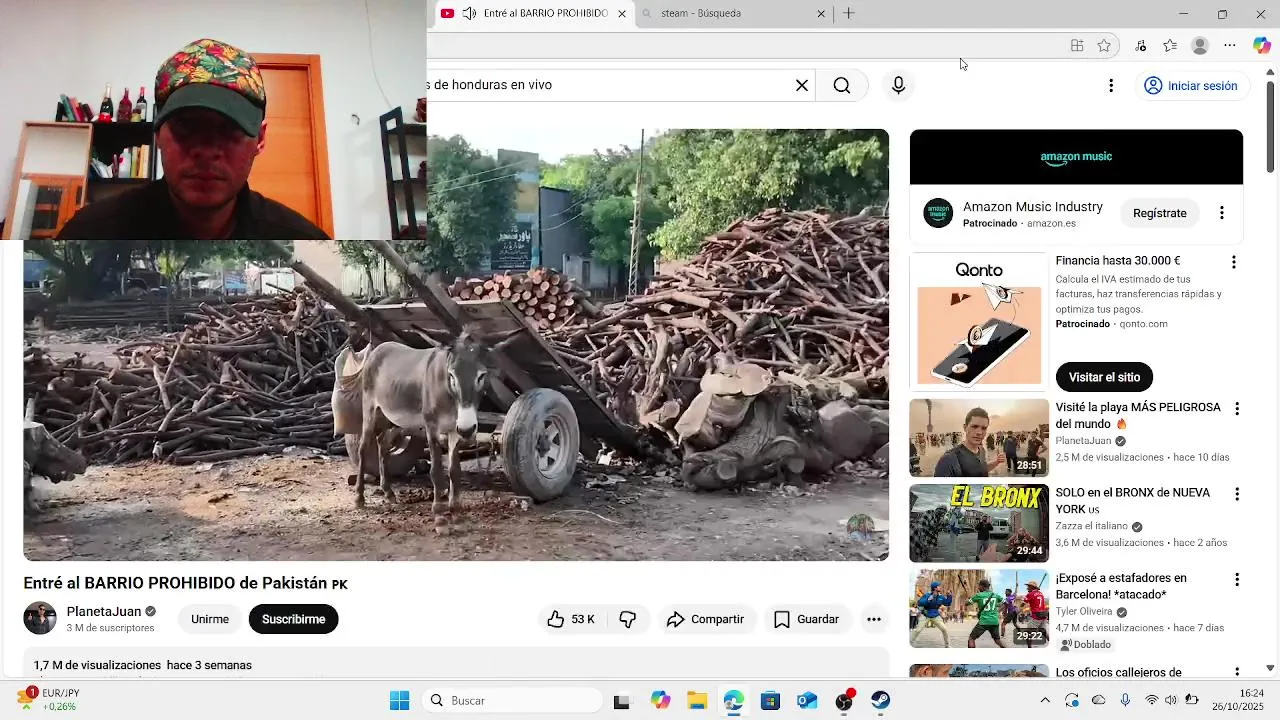
Task: Click Regístrate on the Amazon Music ad
Action: click(x=1160, y=213)
